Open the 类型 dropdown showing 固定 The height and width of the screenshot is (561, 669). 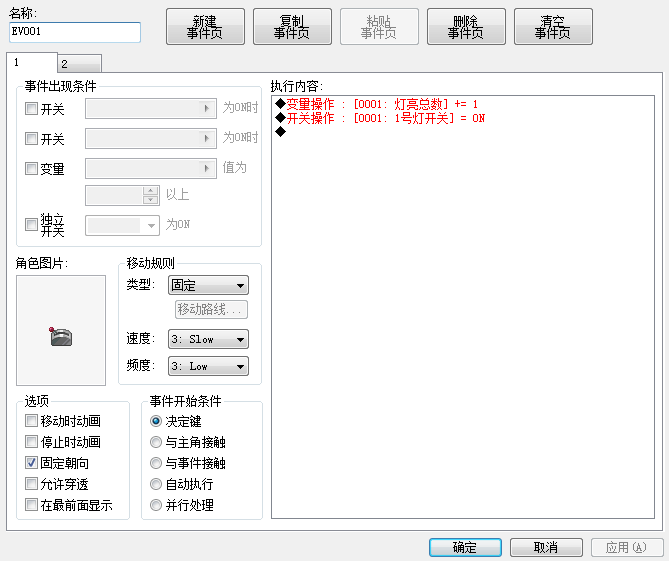208,285
